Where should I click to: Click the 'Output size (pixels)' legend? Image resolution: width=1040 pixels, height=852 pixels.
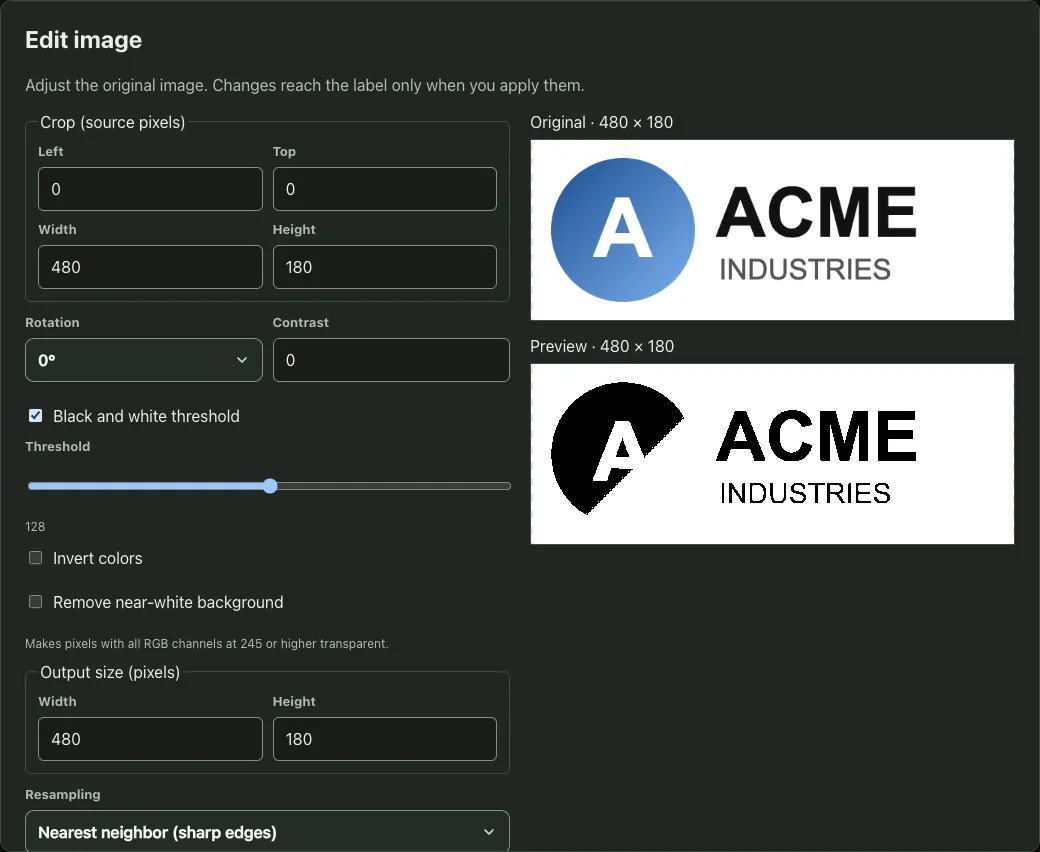coord(110,672)
